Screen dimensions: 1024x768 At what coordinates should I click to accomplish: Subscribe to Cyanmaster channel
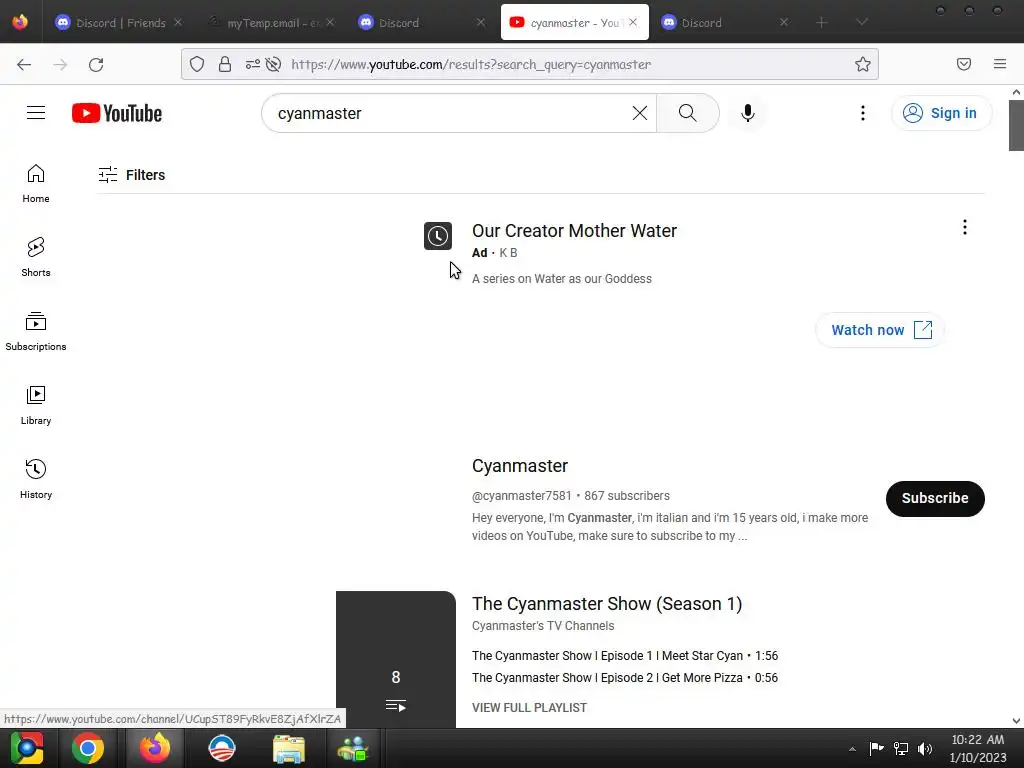pos(935,498)
